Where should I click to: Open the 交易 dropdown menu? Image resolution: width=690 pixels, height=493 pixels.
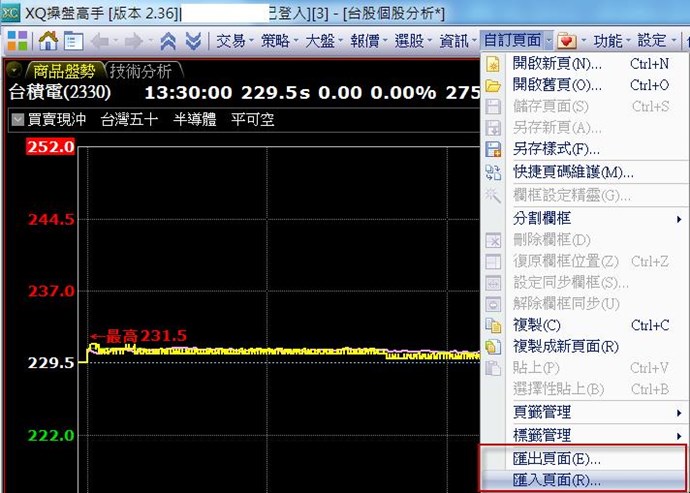tap(236, 41)
